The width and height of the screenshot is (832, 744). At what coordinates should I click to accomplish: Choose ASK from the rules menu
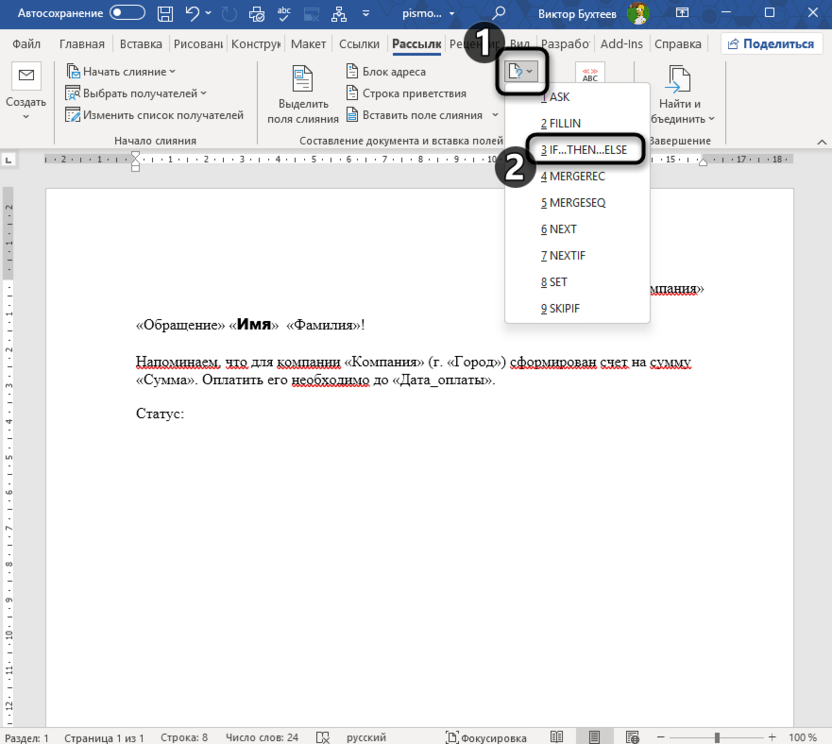[577, 97]
